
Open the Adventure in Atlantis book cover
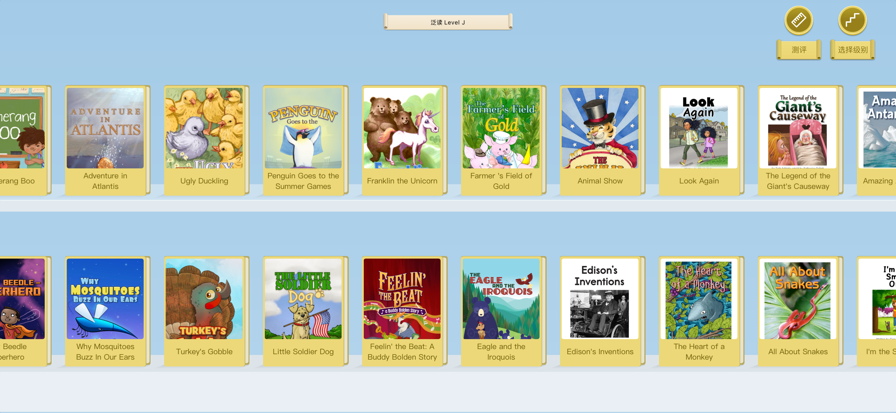click(x=105, y=128)
